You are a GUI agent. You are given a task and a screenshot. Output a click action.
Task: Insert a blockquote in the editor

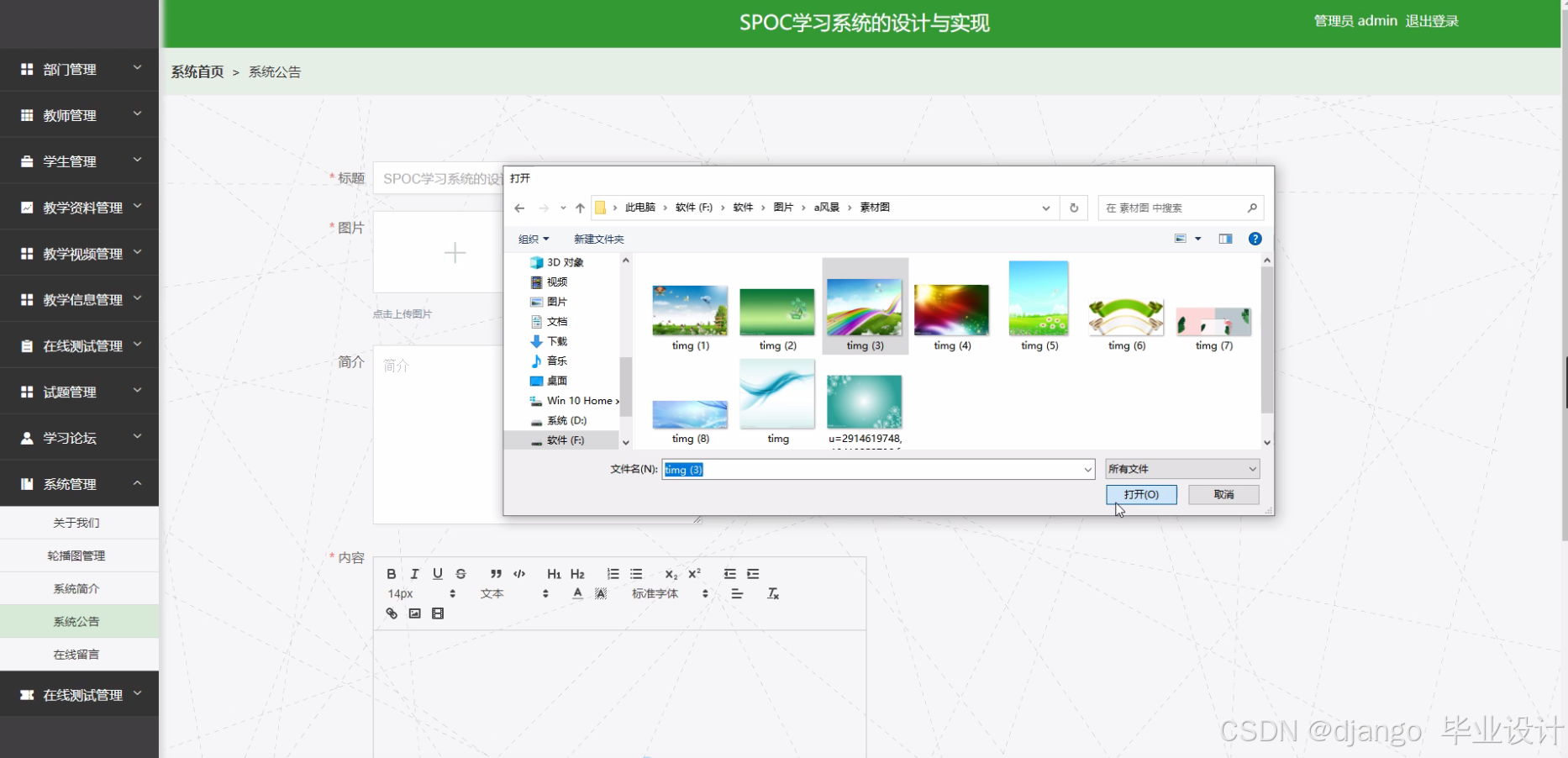[496, 573]
